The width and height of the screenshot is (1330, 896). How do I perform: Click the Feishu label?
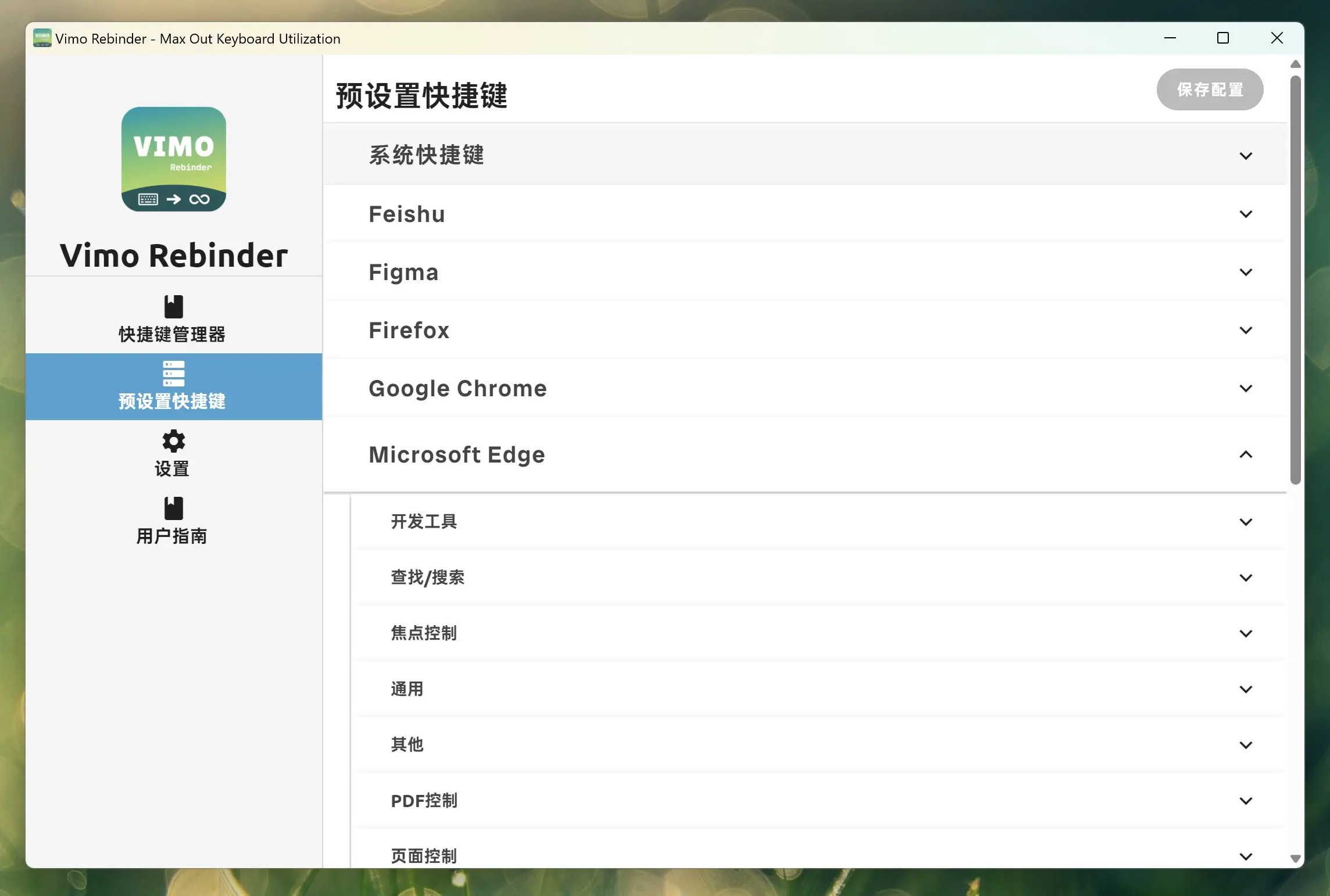point(407,214)
